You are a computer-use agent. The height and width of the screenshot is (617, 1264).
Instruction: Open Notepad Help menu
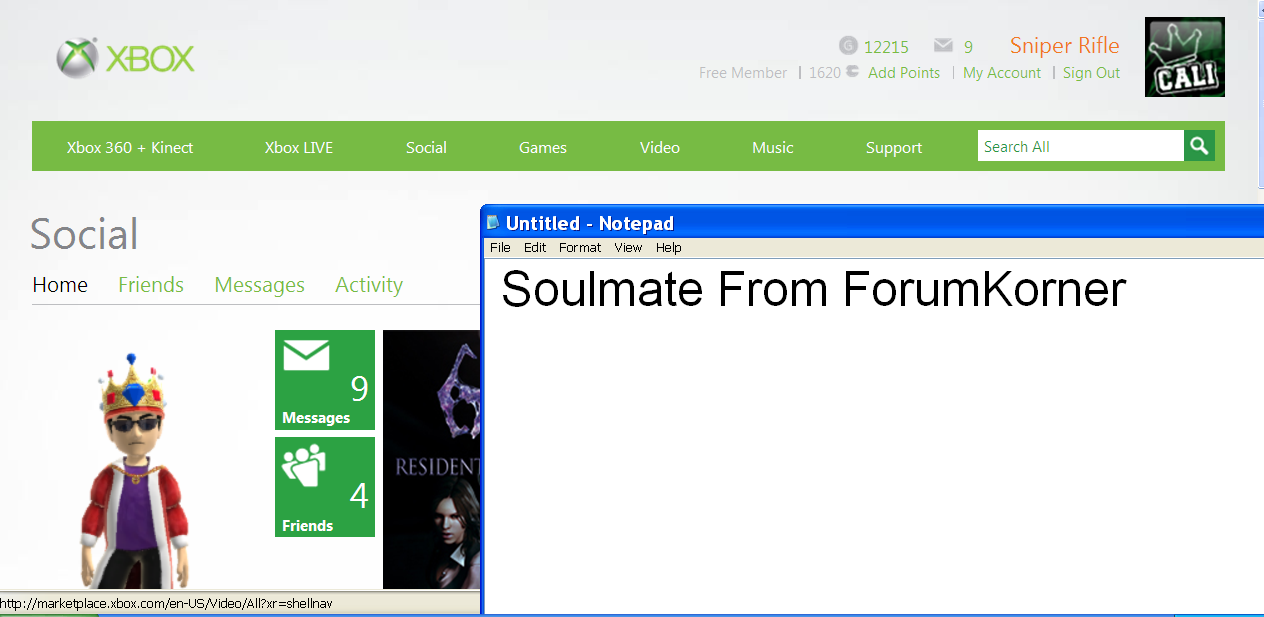coord(669,247)
